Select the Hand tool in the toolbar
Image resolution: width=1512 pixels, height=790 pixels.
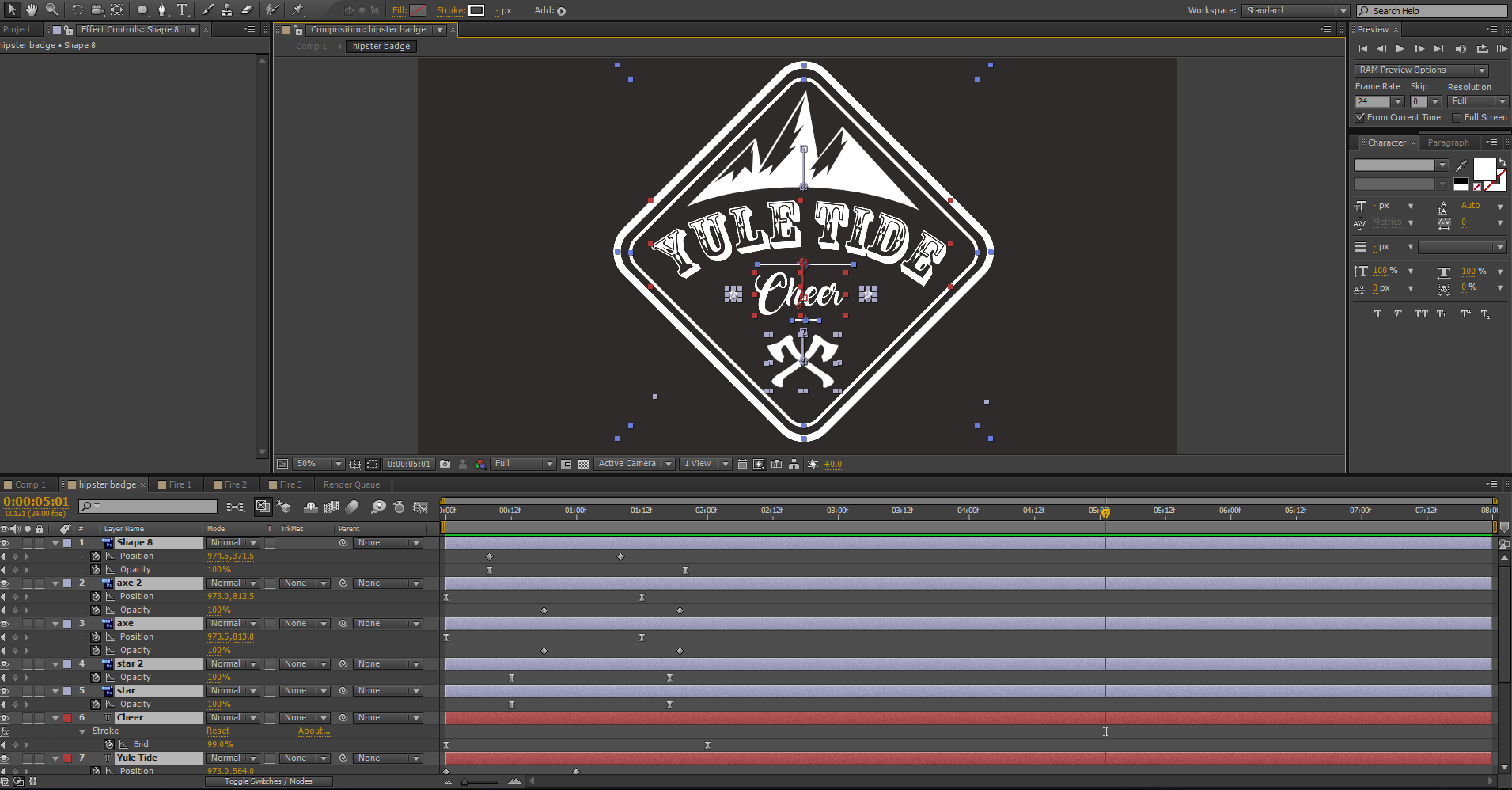coord(32,10)
